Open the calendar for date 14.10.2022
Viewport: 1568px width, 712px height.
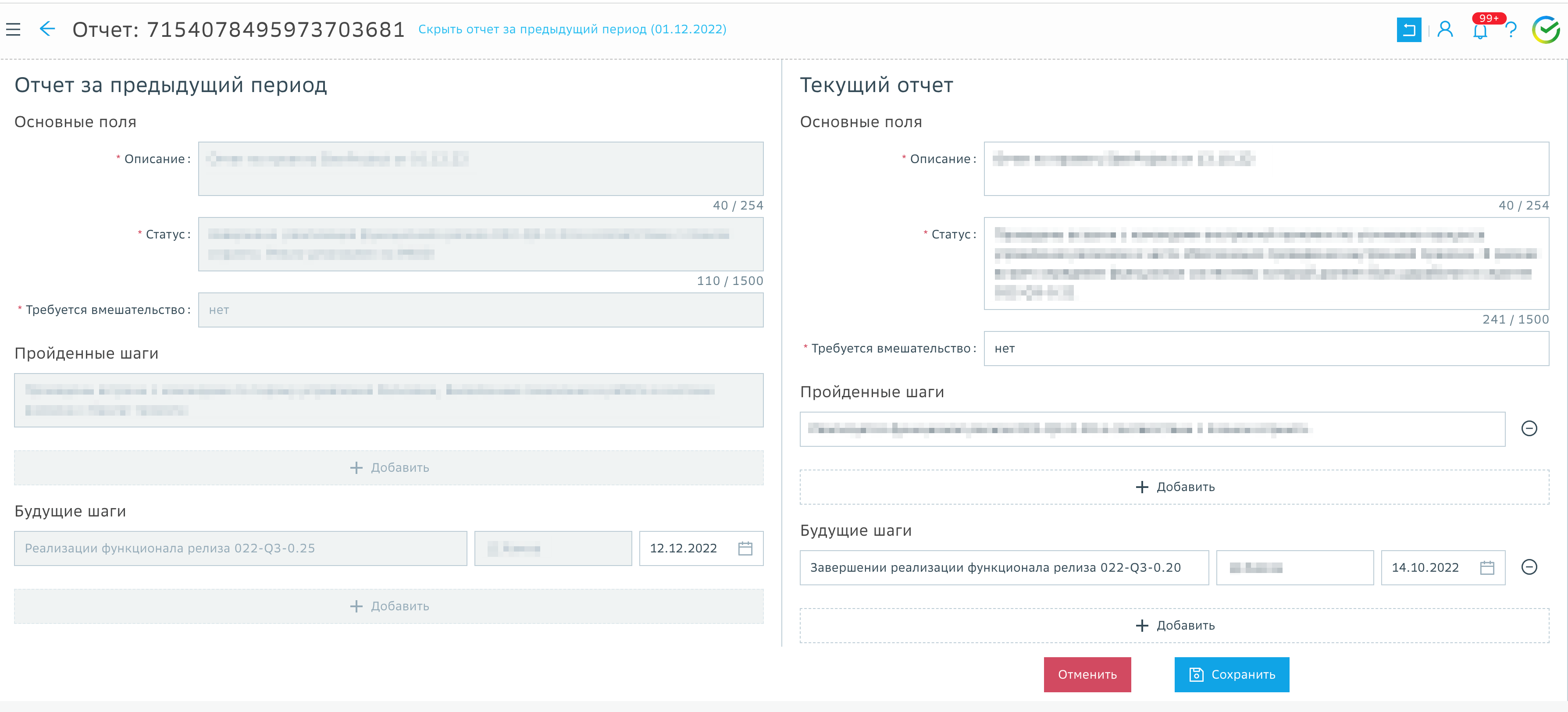pyautogui.click(x=1488, y=567)
